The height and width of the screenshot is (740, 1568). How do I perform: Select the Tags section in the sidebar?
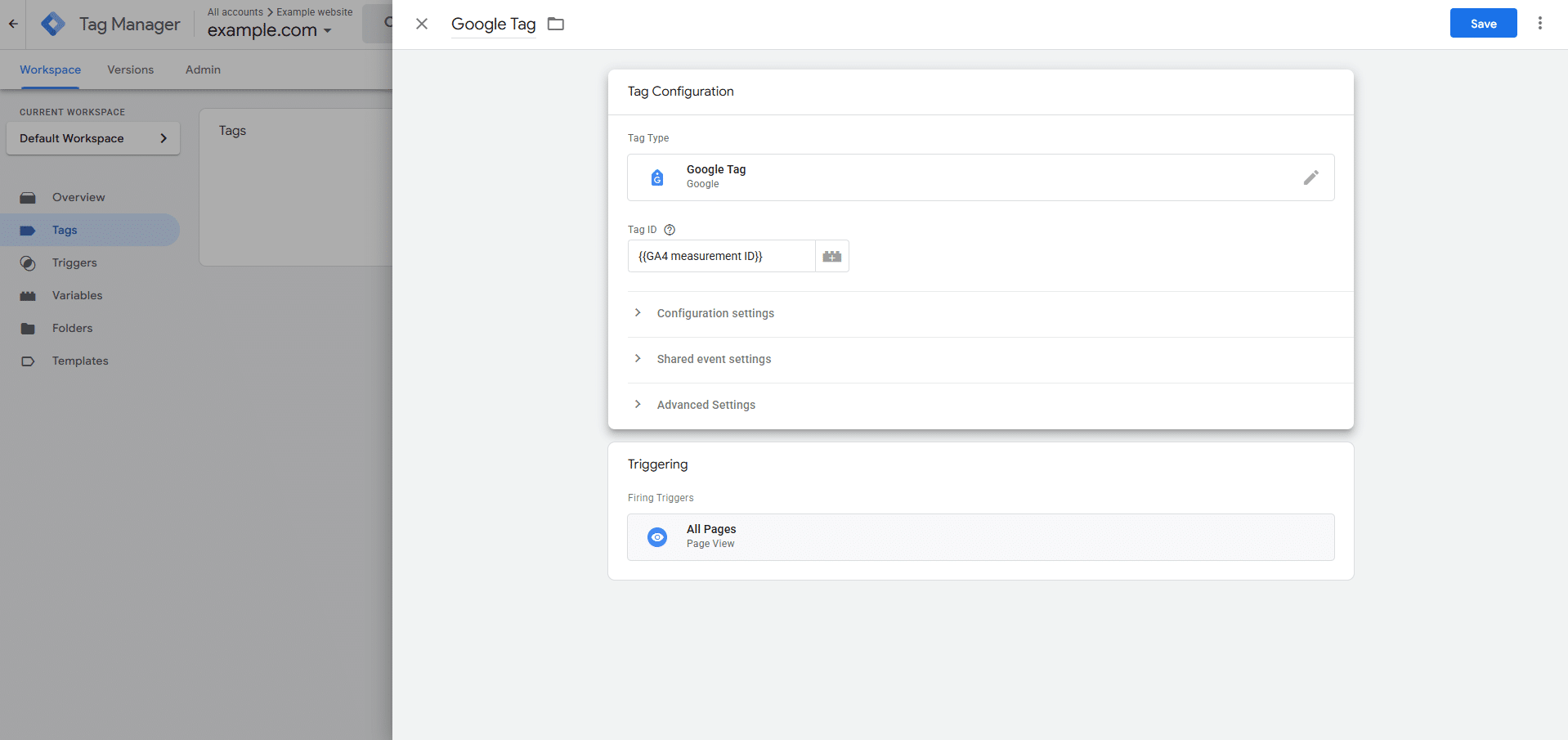(x=64, y=230)
